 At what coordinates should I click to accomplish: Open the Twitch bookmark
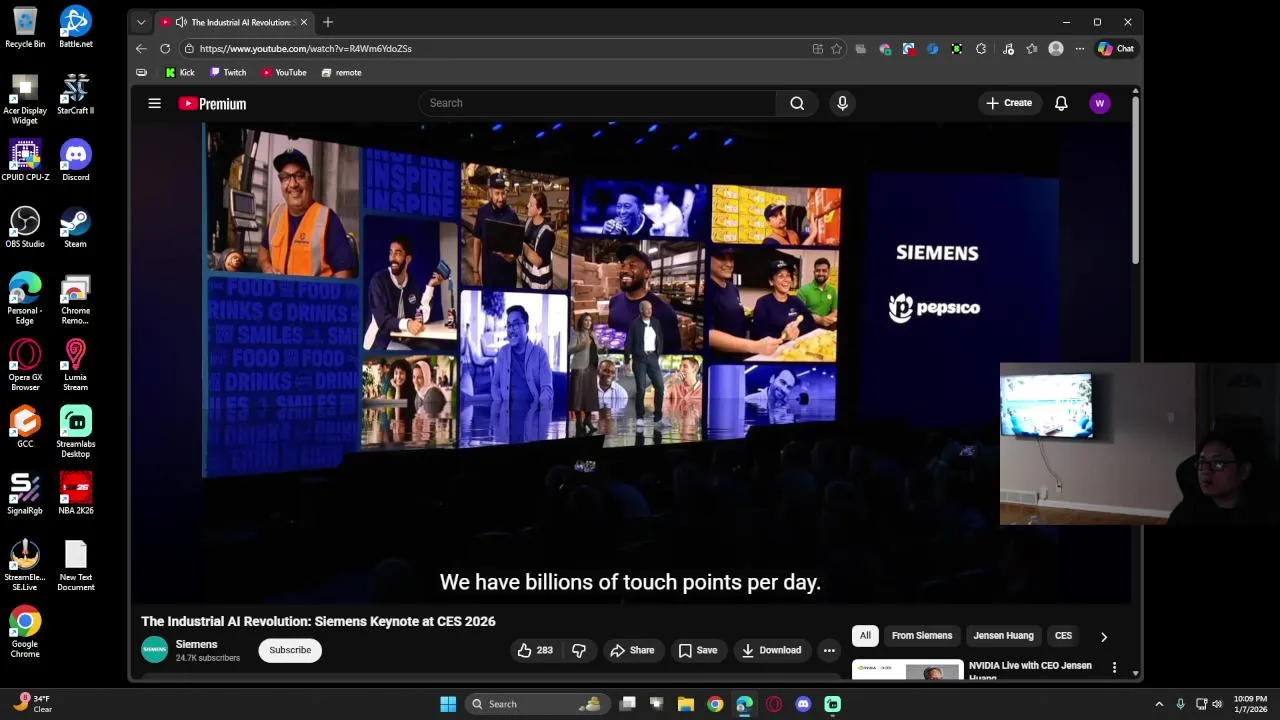pyautogui.click(x=228, y=72)
